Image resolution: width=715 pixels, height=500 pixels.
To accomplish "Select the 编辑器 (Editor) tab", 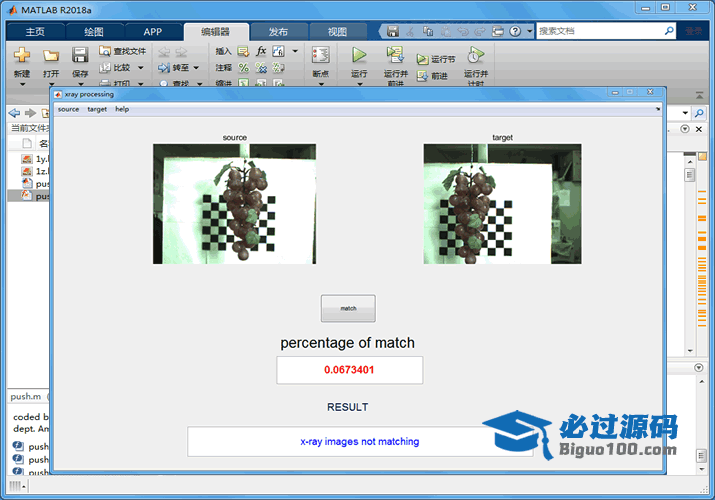I will coord(216,31).
